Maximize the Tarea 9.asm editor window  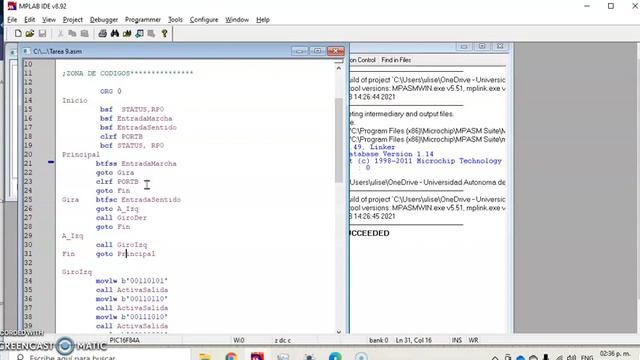tap(318, 51)
